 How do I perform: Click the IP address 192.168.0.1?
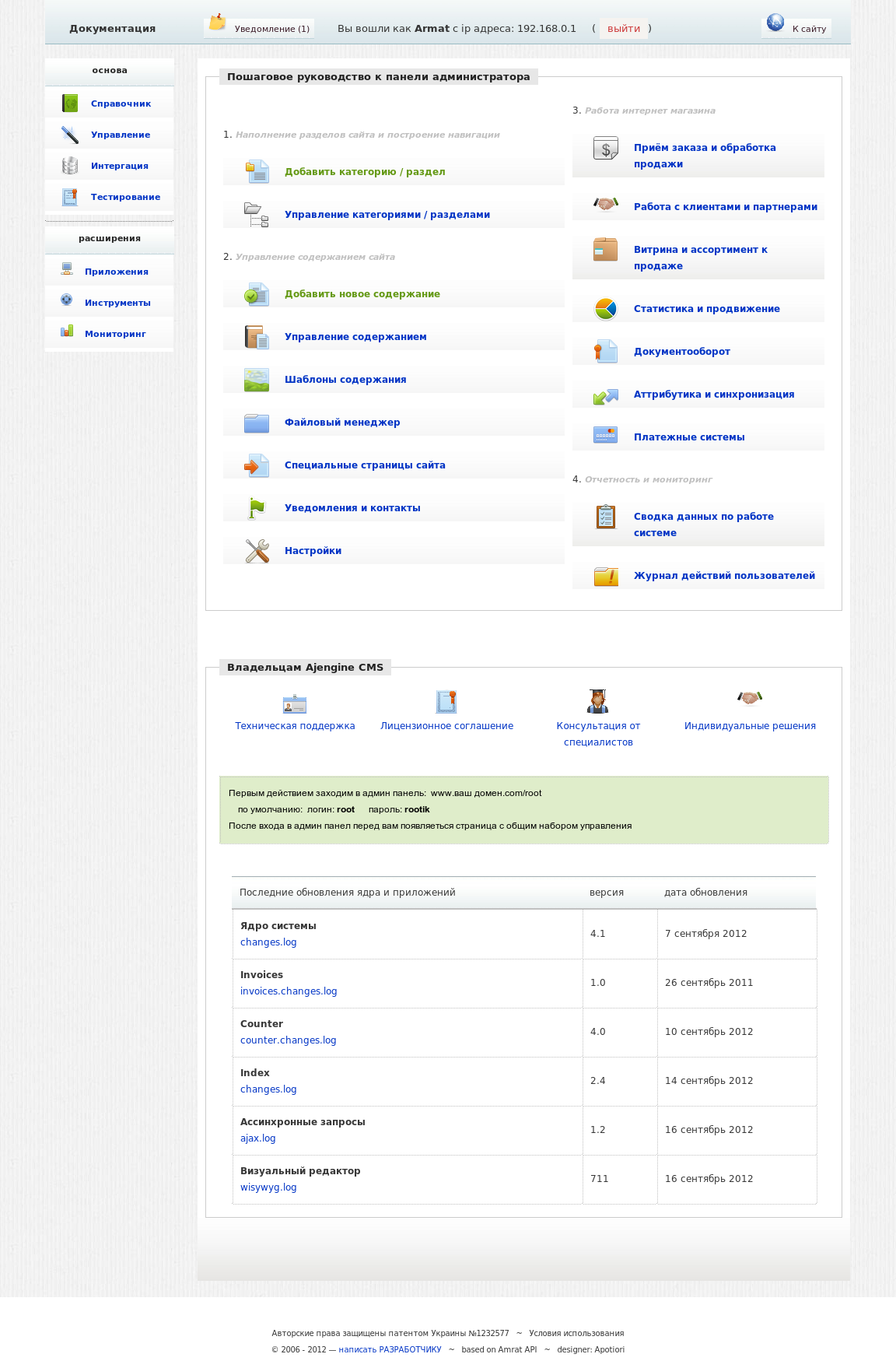coord(547,29)
